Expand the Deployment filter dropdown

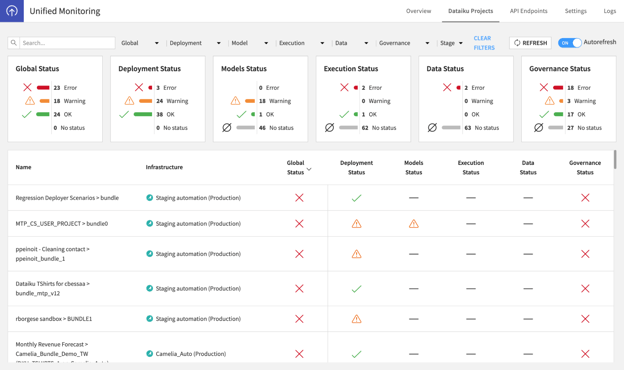195,43
